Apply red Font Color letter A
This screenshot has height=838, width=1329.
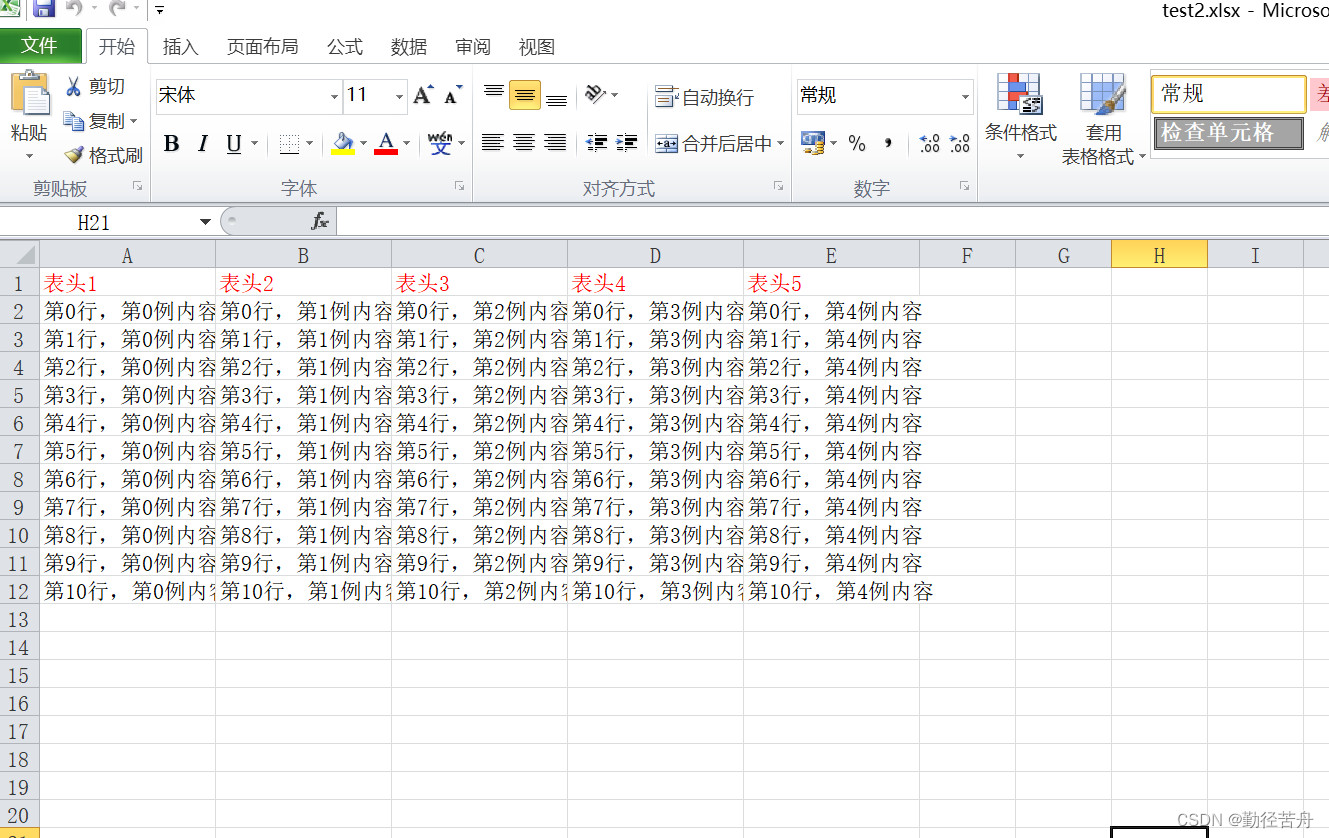(386, 144)
